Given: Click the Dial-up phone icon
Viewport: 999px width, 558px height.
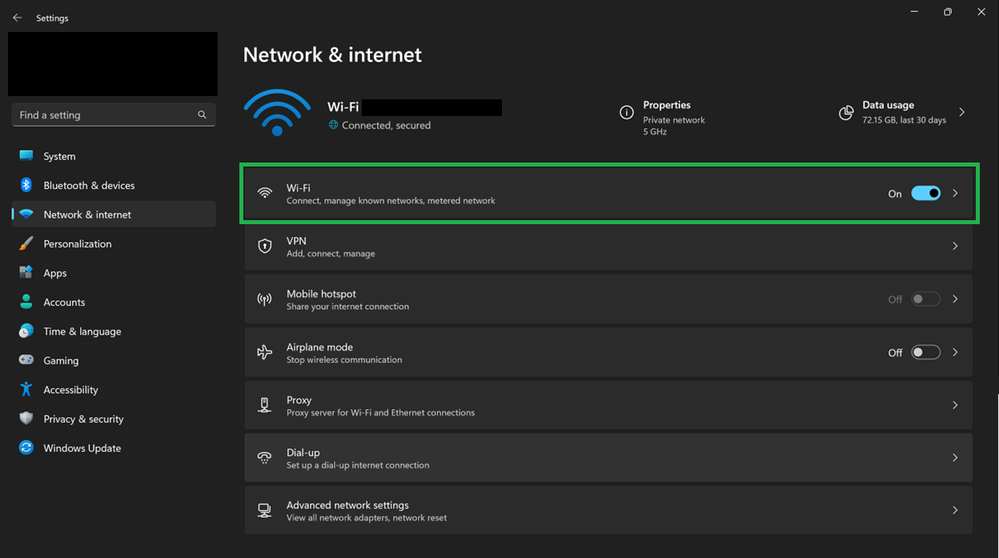Looking at the screenshot, I should coord(265,458).
